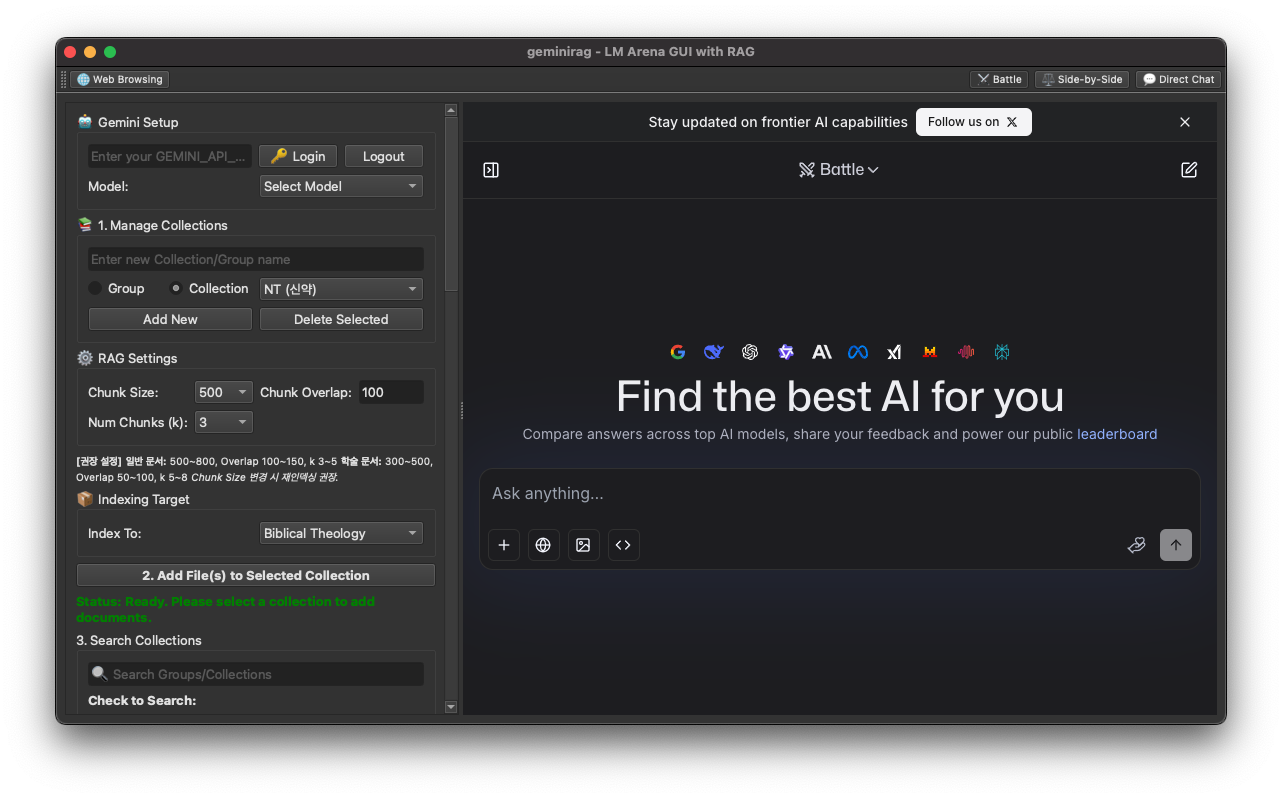Screen dimensions: 1282x798
Task: Focus the new Collection/Group name field
Action: (x=256, y=259)
